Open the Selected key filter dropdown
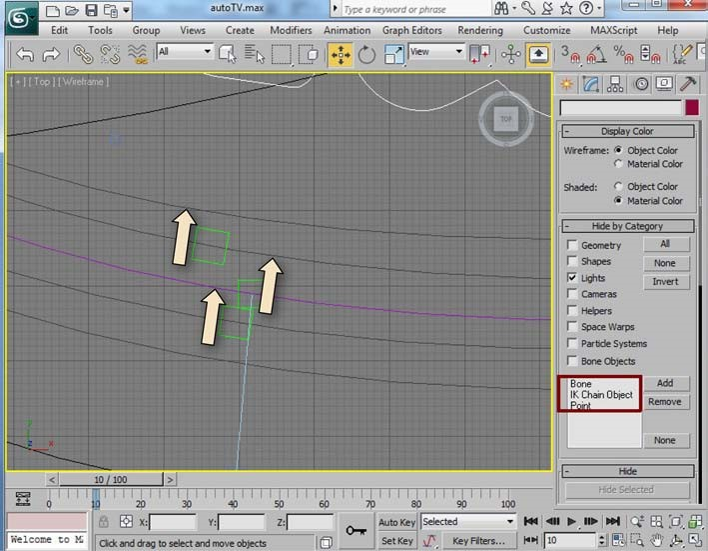This screenshot has height=551, width=708. click(x=468, y=522)
